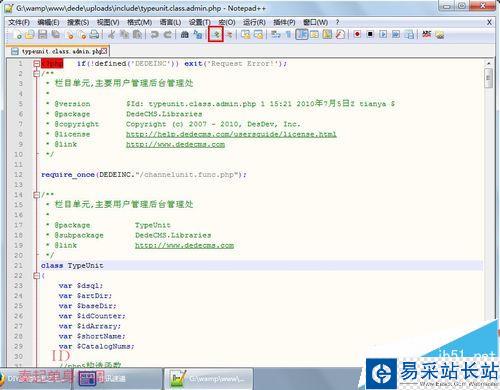Create a new document via toolbar
The width and height of the screenshot is (500, 390).
18,35
